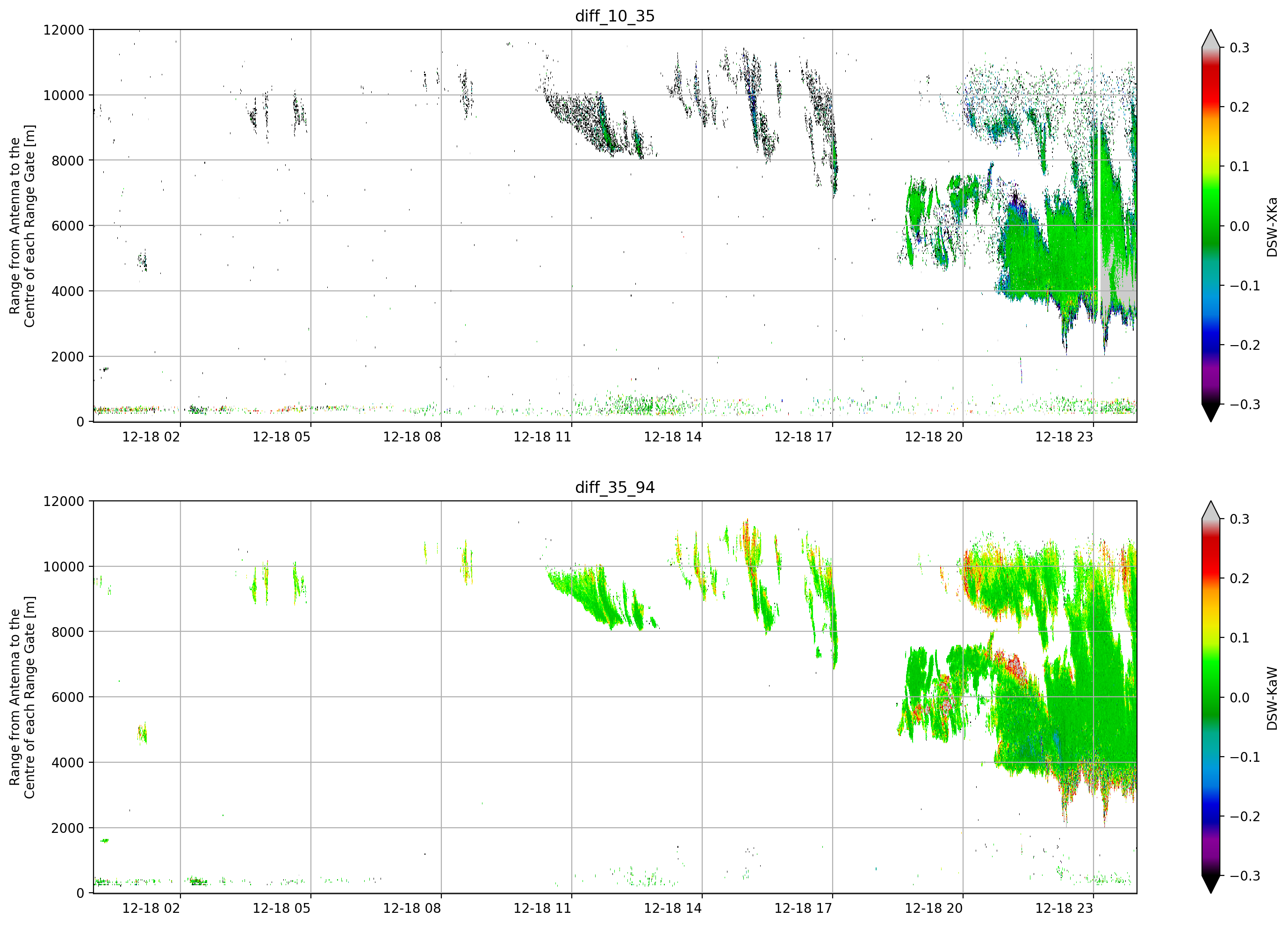This screenshot has width=1288, height=925.
Task: Click the "diff_35_94" plot title
Action: pos(614,487)
